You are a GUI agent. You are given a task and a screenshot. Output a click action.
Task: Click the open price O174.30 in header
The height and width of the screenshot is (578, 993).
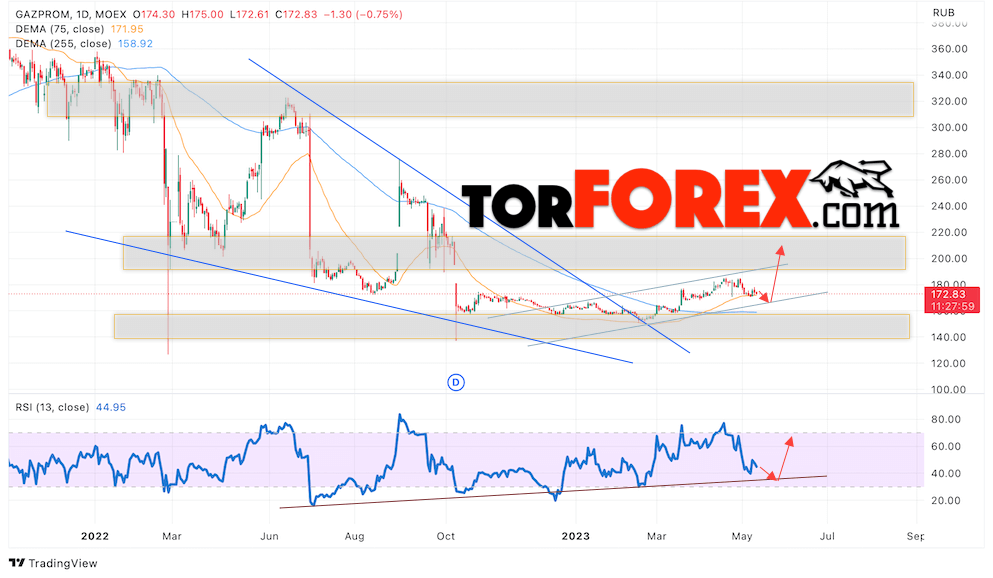coord(154,14)
